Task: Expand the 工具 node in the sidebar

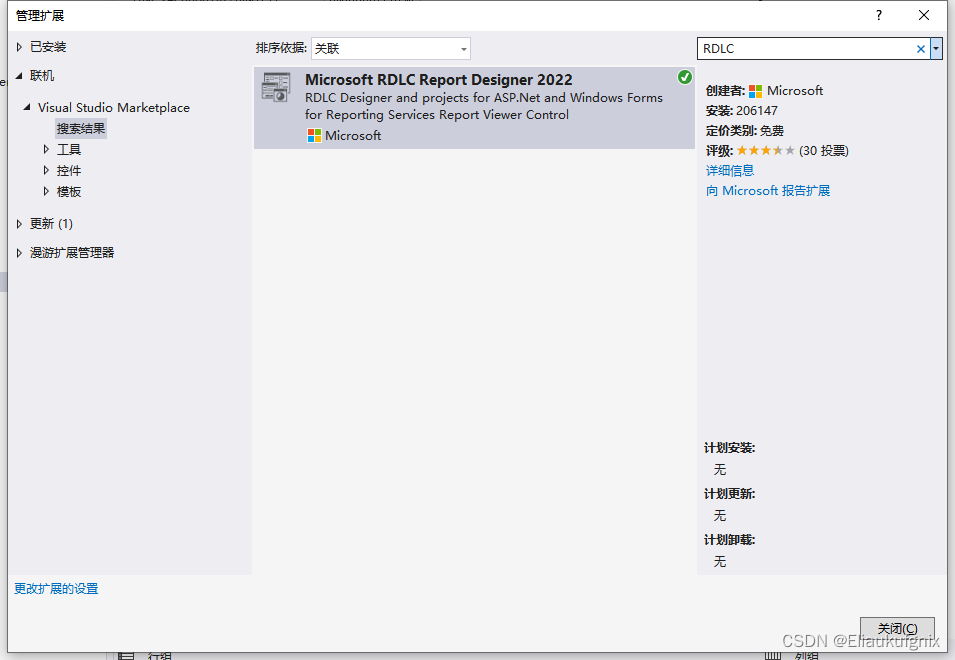Action: (x=46, y=149)
